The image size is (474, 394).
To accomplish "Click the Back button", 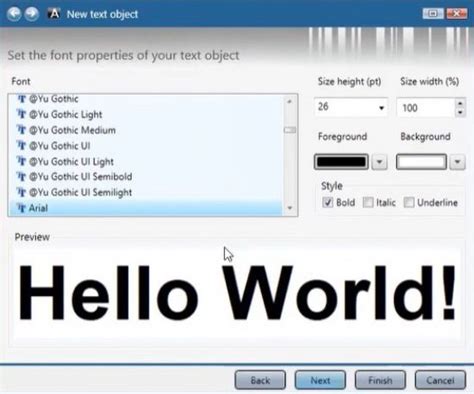I will pyautogui.click(x=260, y=380).
